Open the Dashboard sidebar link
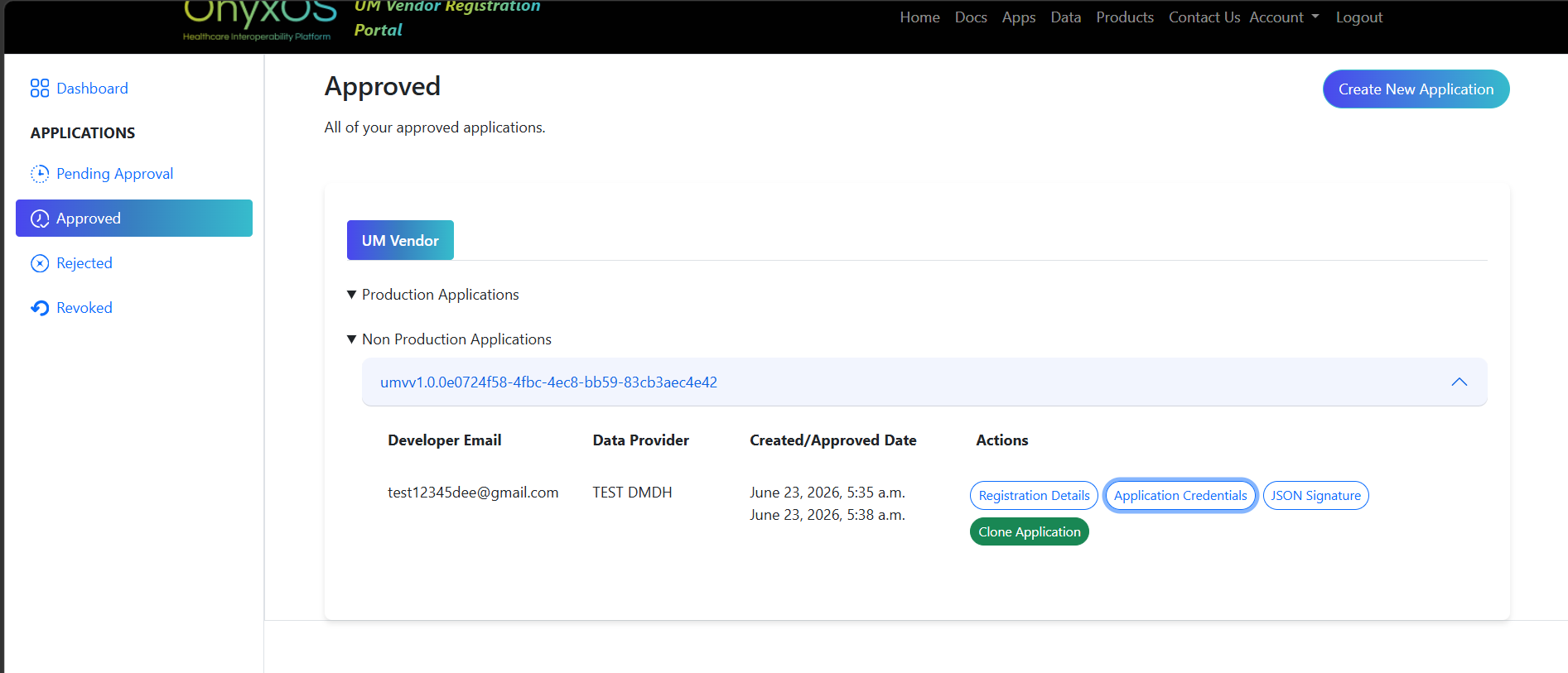 [x=92, y=89]
